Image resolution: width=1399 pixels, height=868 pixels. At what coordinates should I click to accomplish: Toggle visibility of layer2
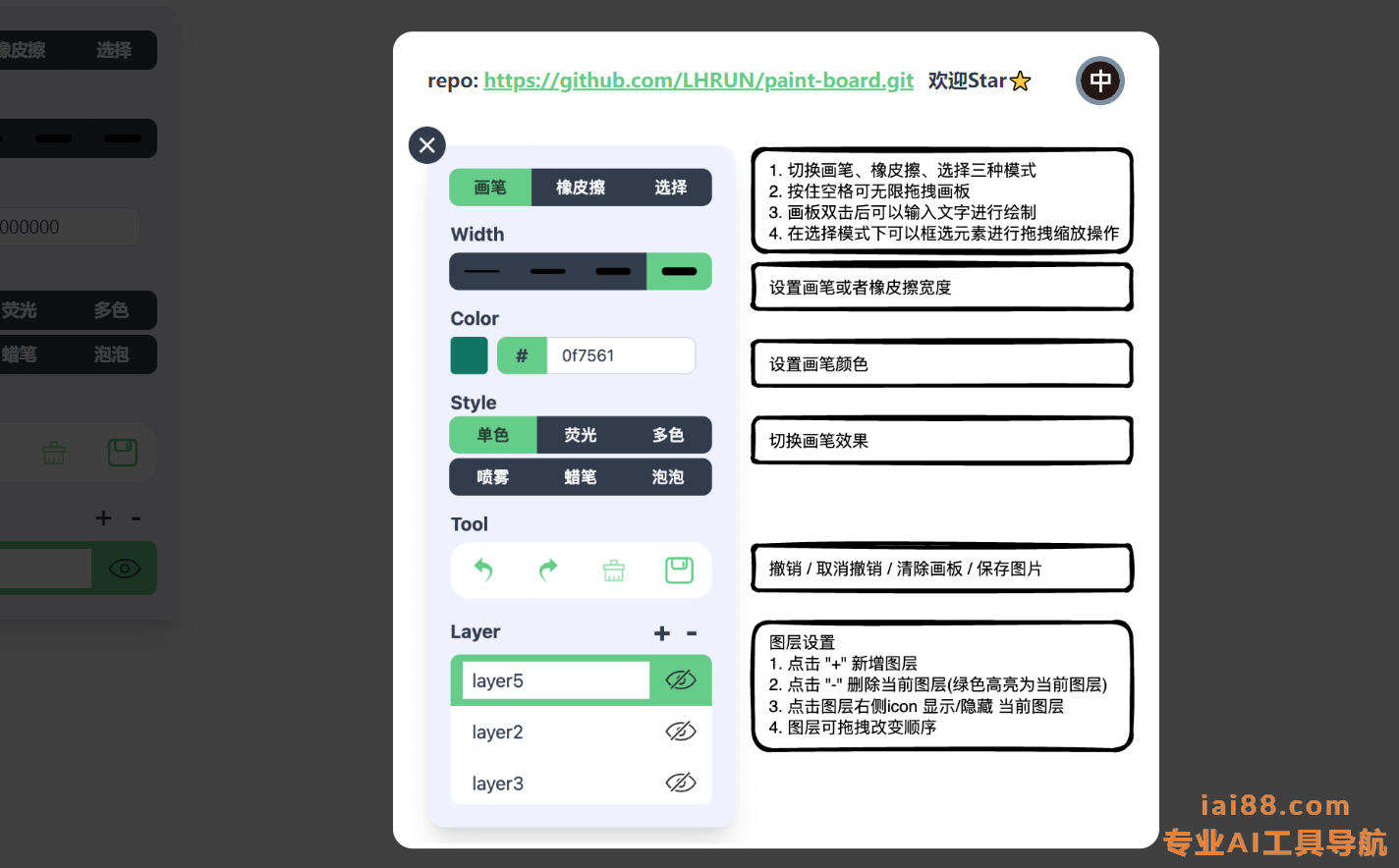[x=680, y=732]
